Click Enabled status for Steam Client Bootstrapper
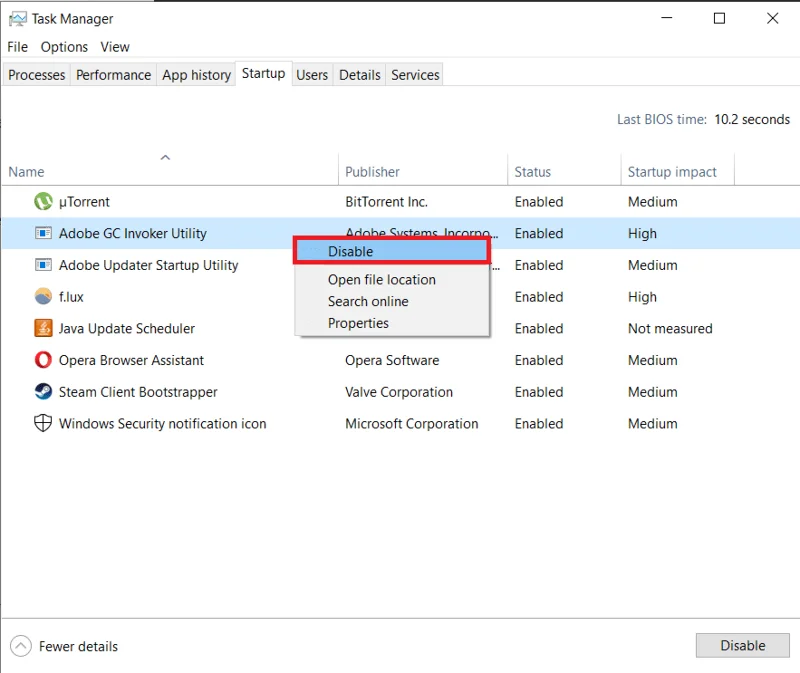 point(539,392)
